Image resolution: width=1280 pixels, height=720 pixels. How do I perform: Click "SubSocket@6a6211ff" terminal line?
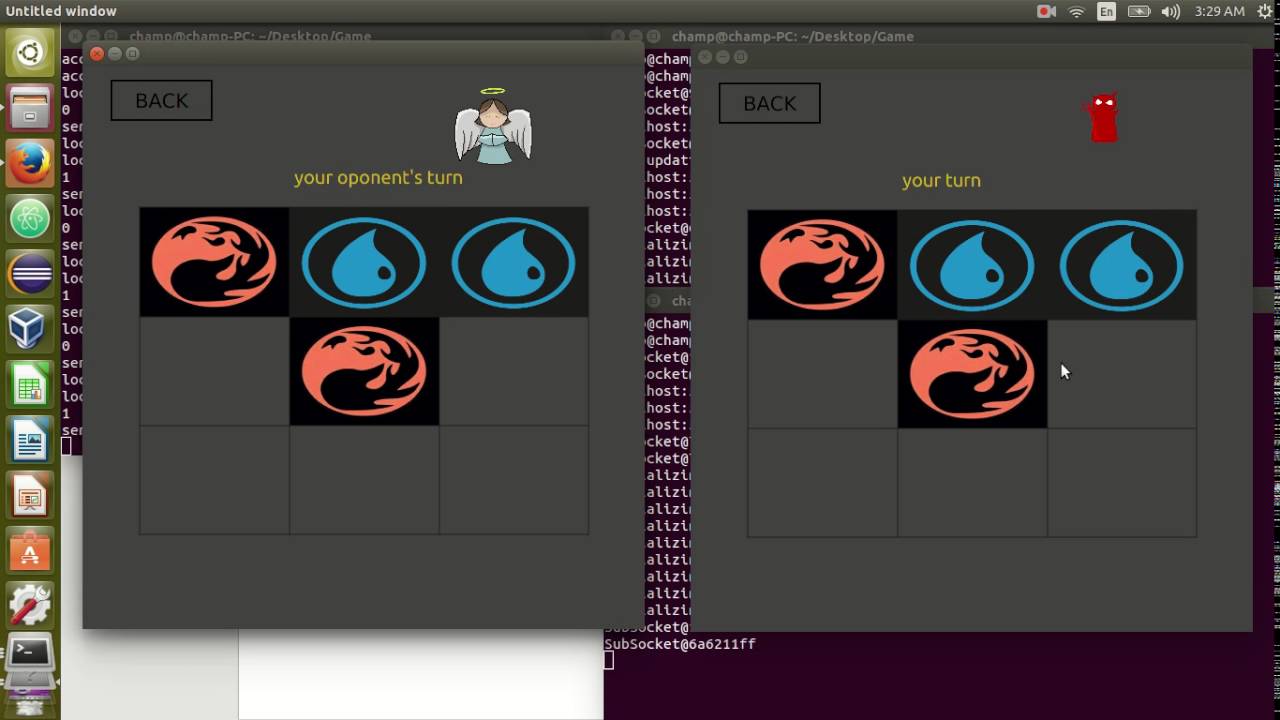coord(680,644)
